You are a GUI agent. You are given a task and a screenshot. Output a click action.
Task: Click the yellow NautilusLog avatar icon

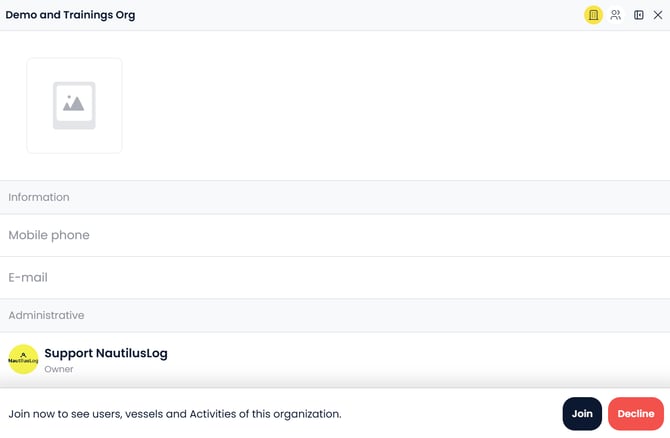pos(23,359)
